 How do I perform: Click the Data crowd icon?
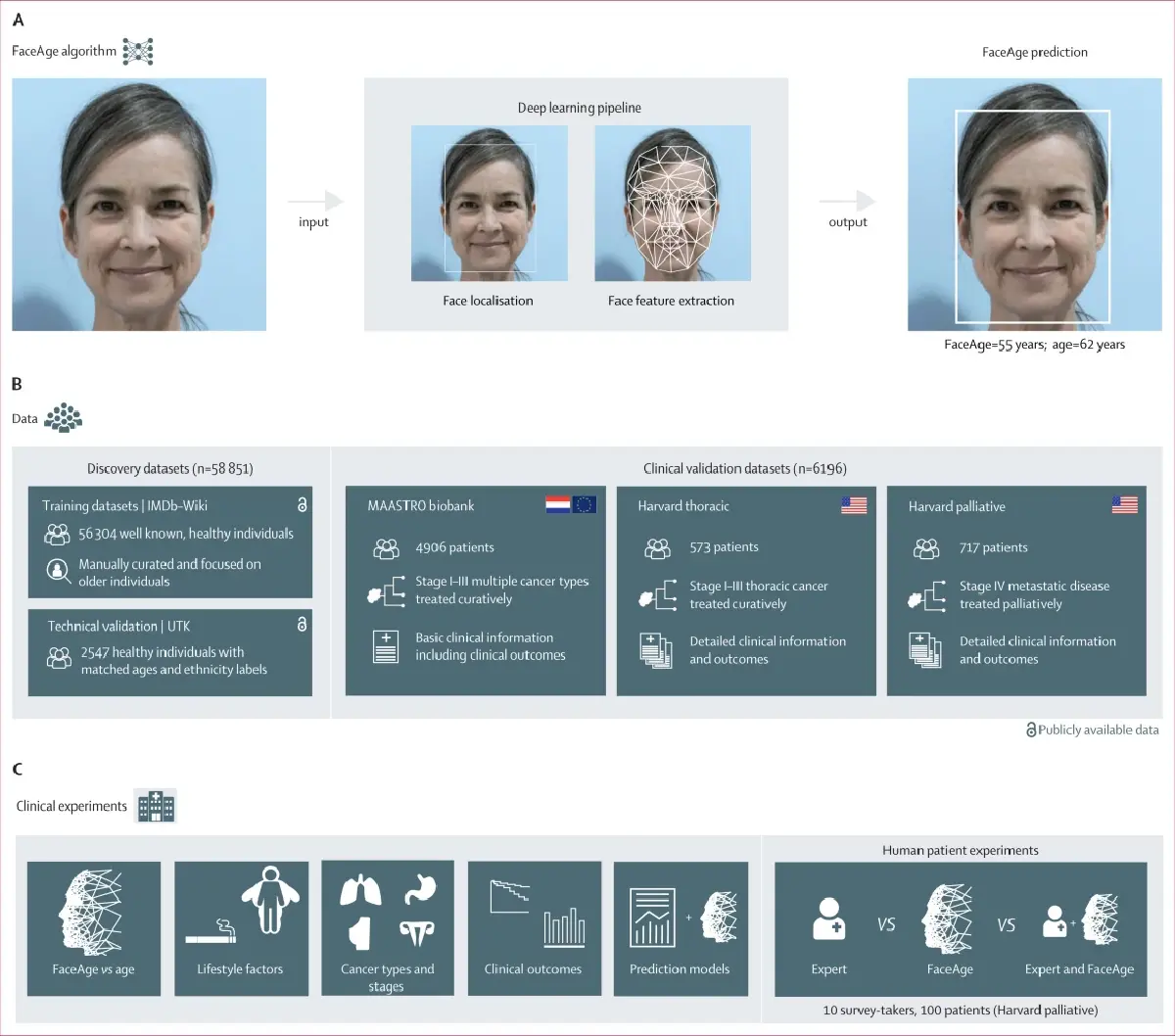point(63,416)
